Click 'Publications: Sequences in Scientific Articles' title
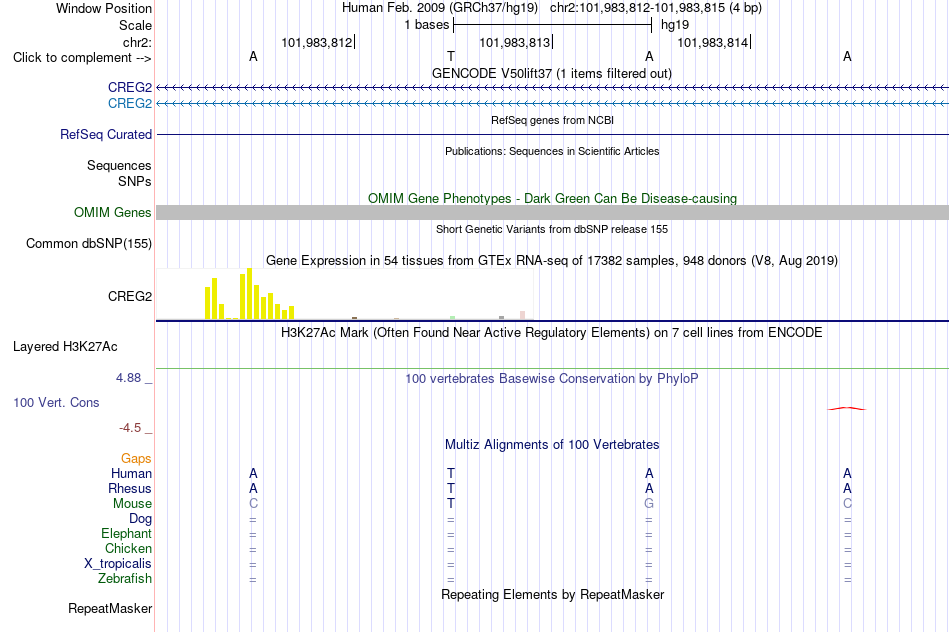 (x=552, y=151)
